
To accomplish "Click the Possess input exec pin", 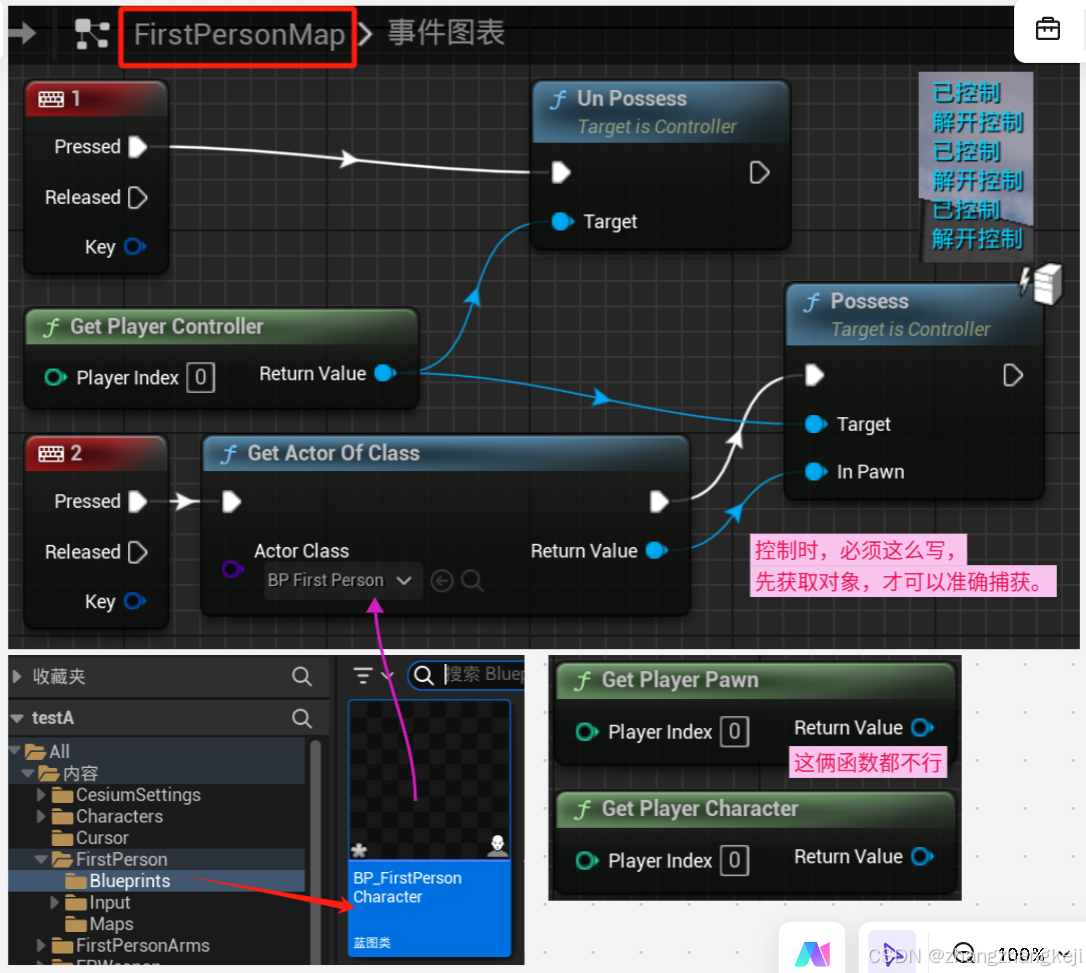I will point(814,375).
